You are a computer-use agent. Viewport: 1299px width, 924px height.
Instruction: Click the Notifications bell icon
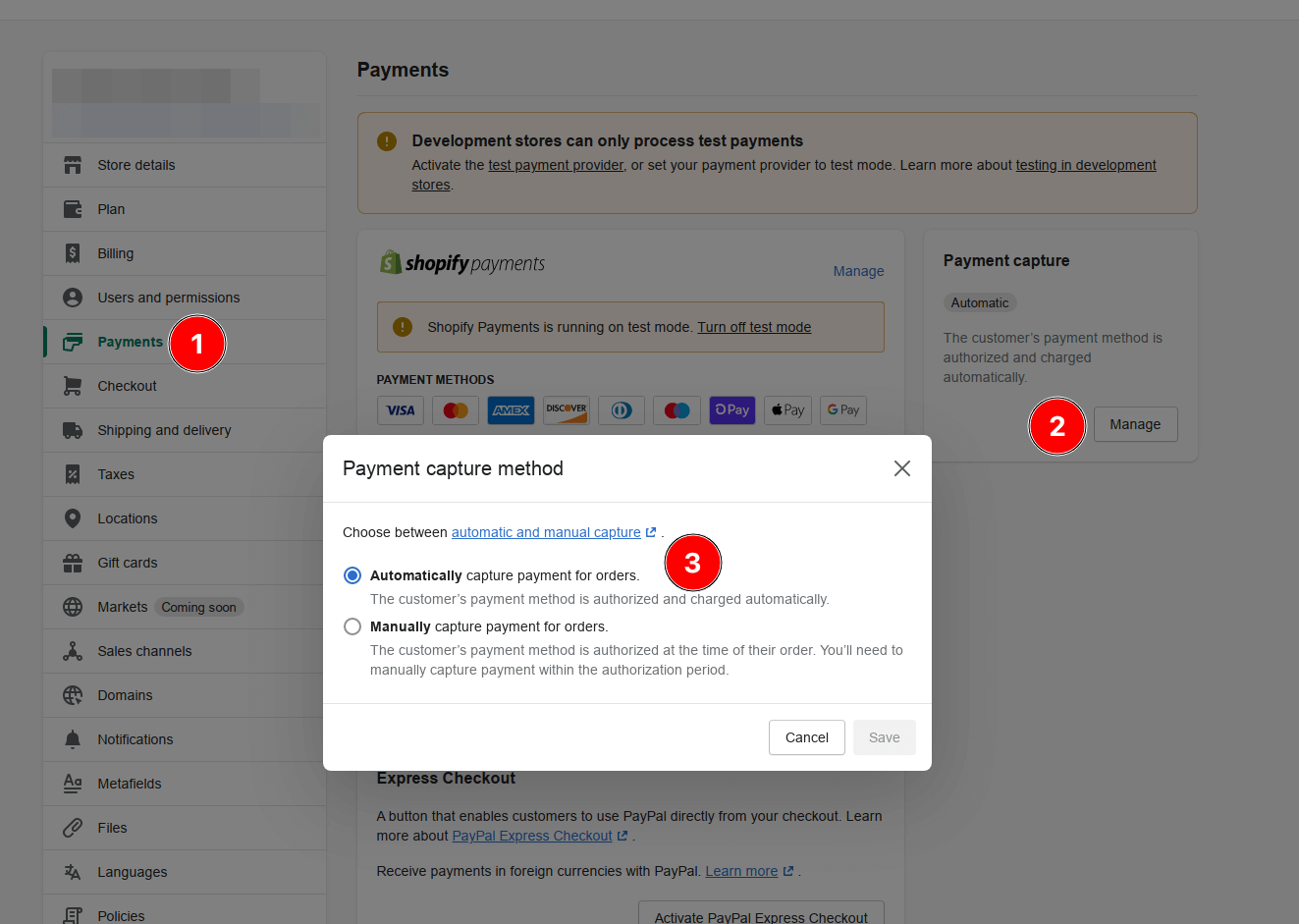tap(73, 739)
